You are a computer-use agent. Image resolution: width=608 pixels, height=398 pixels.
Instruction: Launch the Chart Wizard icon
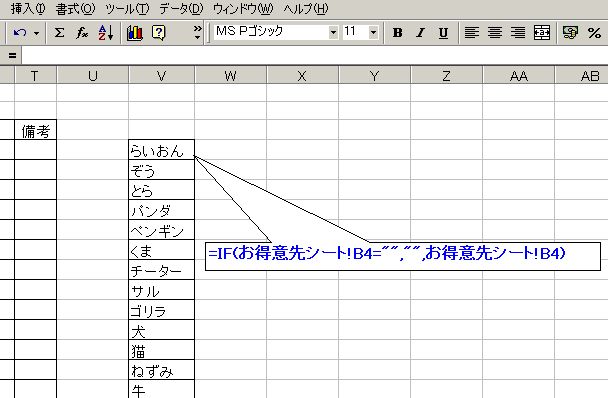click(135, 33)
